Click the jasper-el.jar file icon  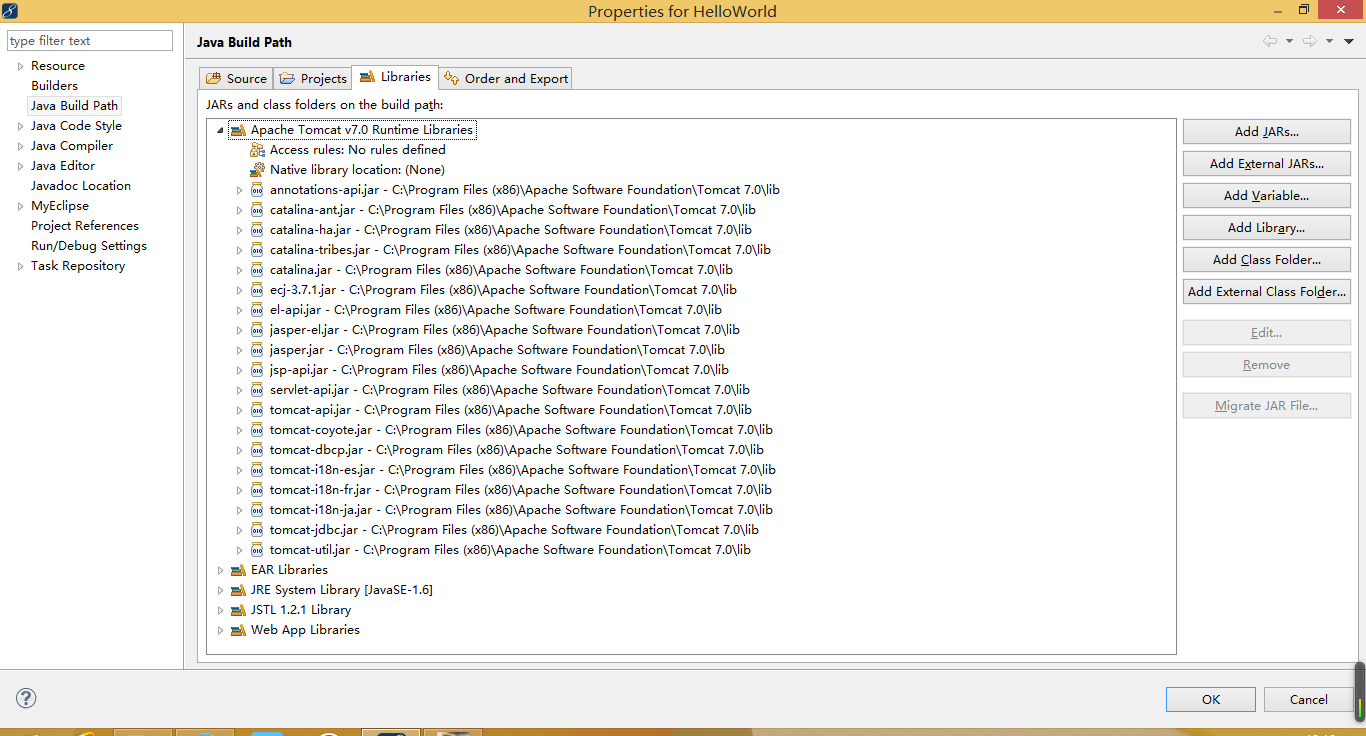pyautogui.click(x=257, y=330)
